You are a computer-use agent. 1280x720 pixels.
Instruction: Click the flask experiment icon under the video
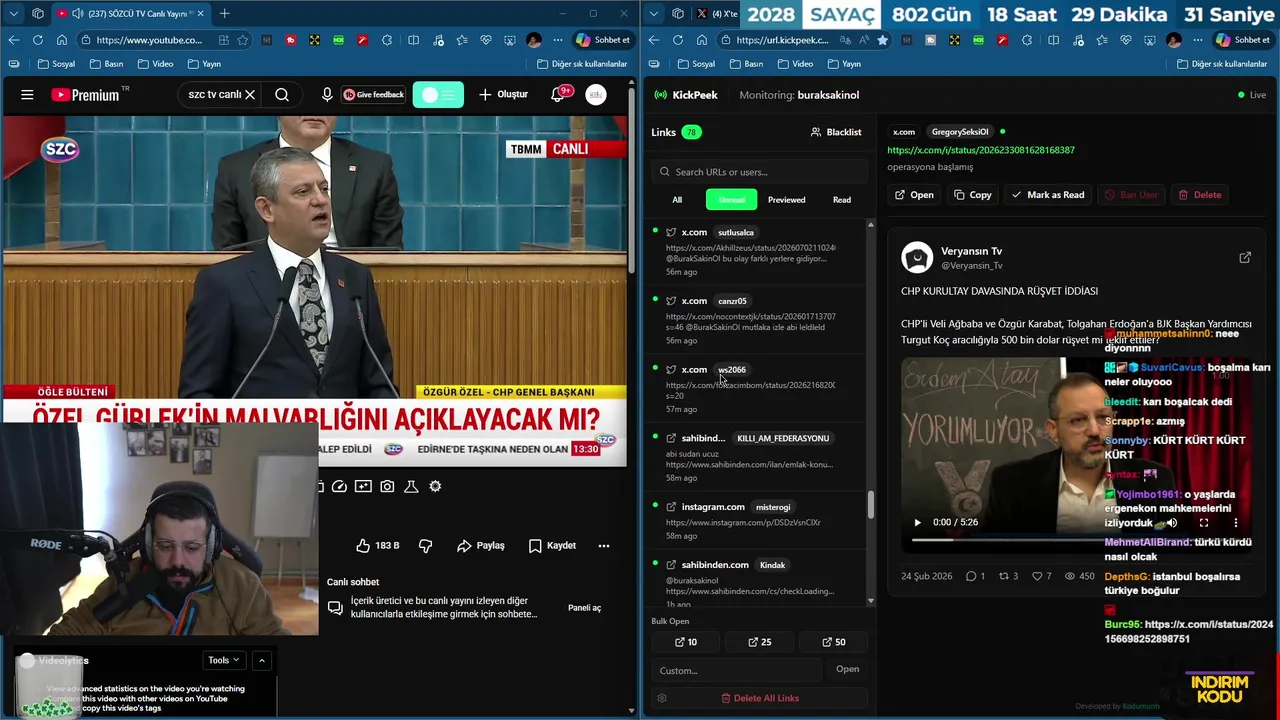[411, 487]
